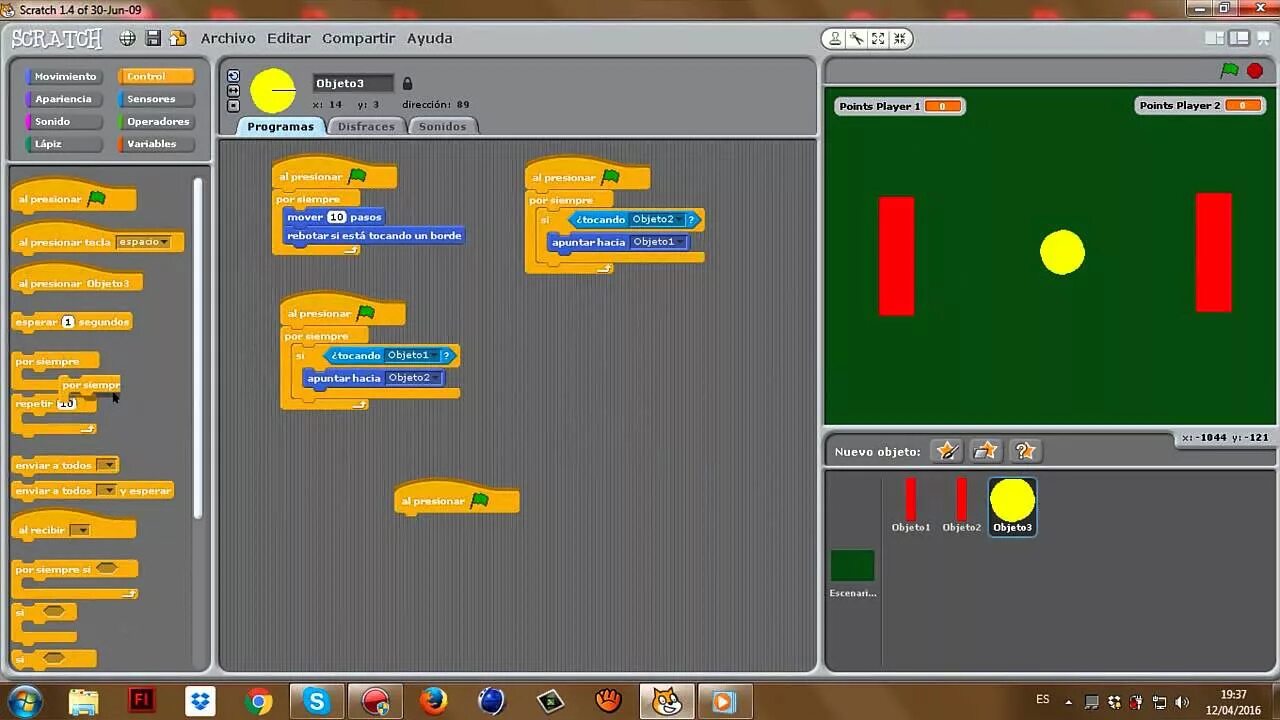Open the al recibir message dropdown
The image size is (1280, 720).
(x=79, y=530)
